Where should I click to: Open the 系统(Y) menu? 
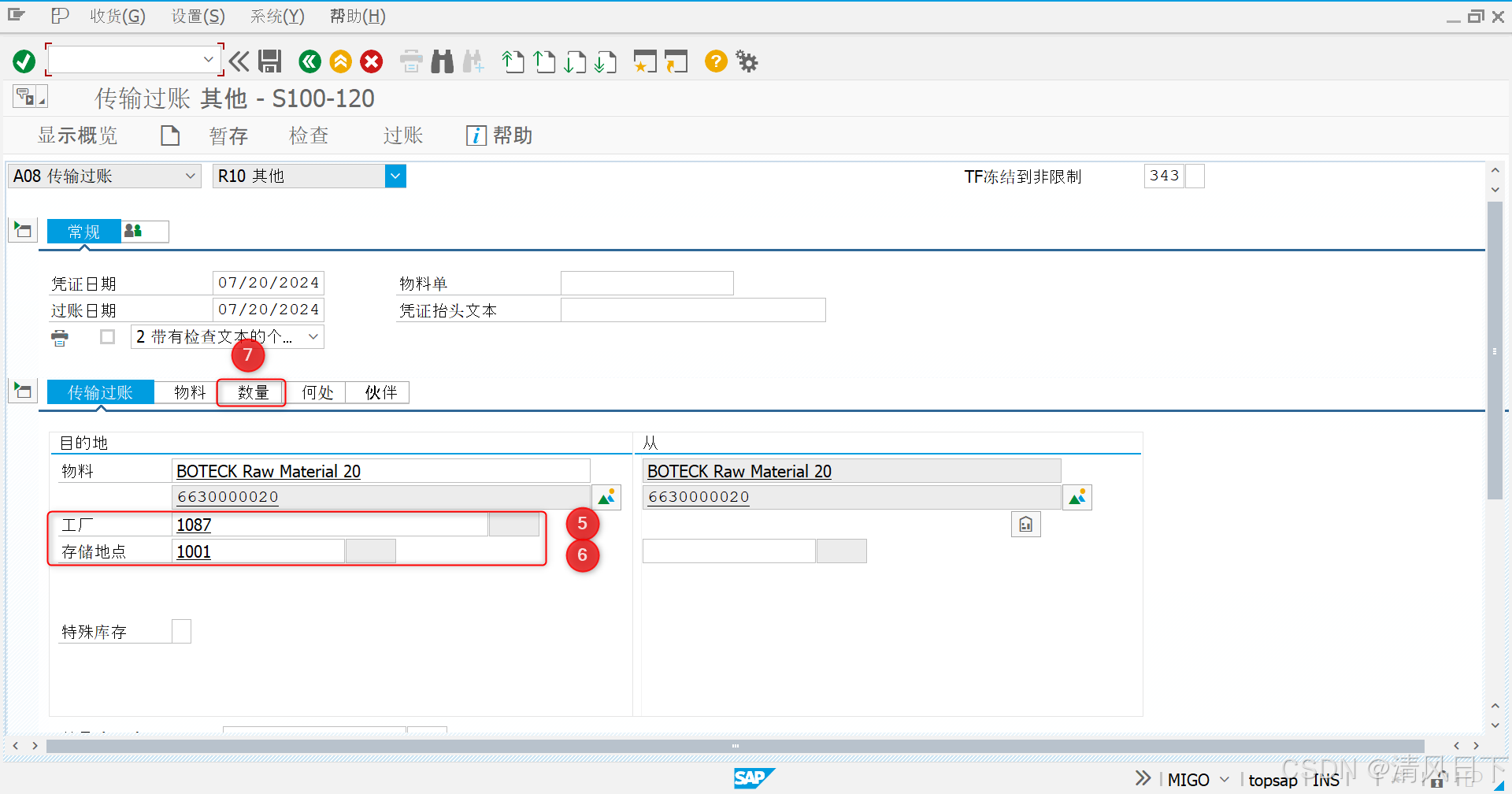click(x=277, y=16)
